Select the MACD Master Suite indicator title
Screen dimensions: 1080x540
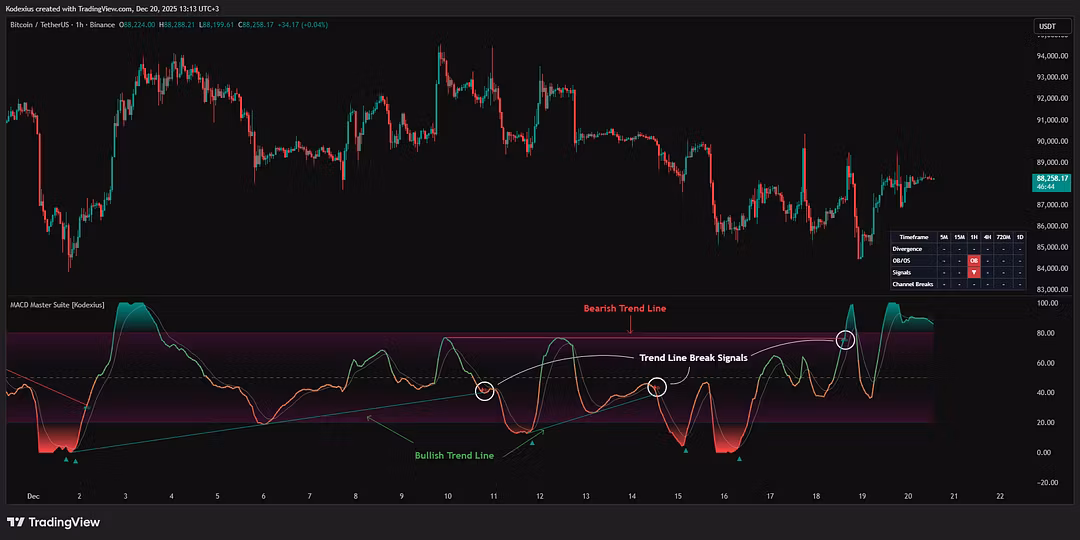coord(56,304)
